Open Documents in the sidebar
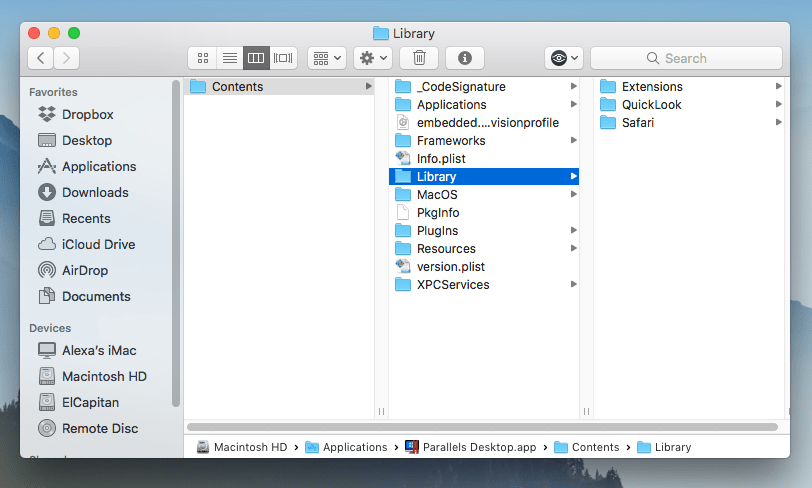This screenshot has width=812, height=488. [x=84, y=296]
